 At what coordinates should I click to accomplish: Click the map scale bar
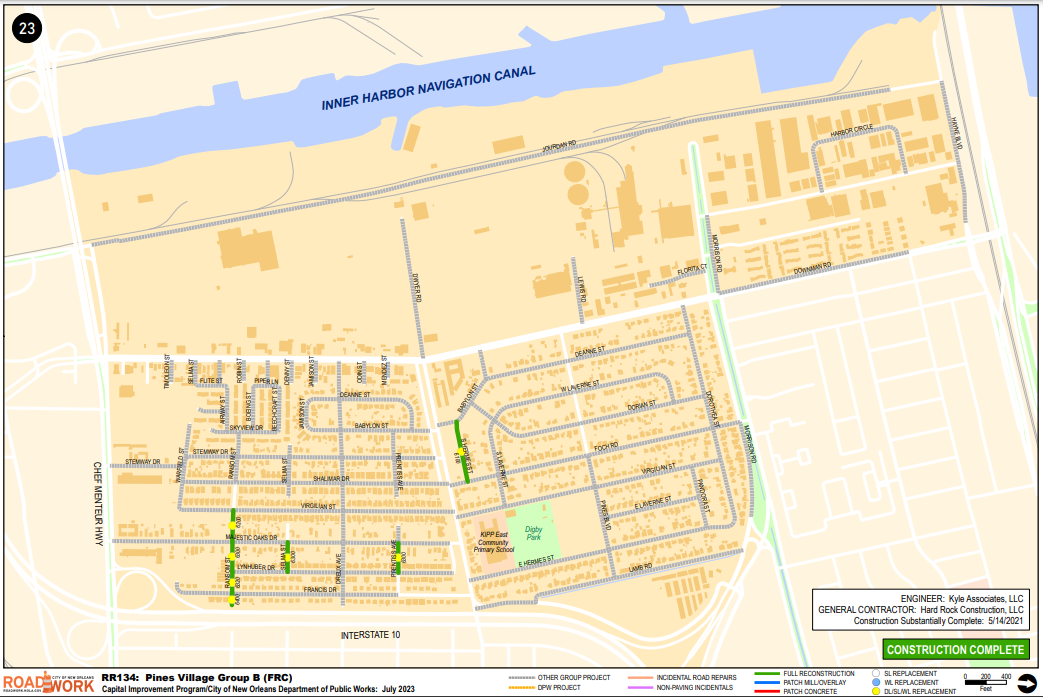coord(987,682)
